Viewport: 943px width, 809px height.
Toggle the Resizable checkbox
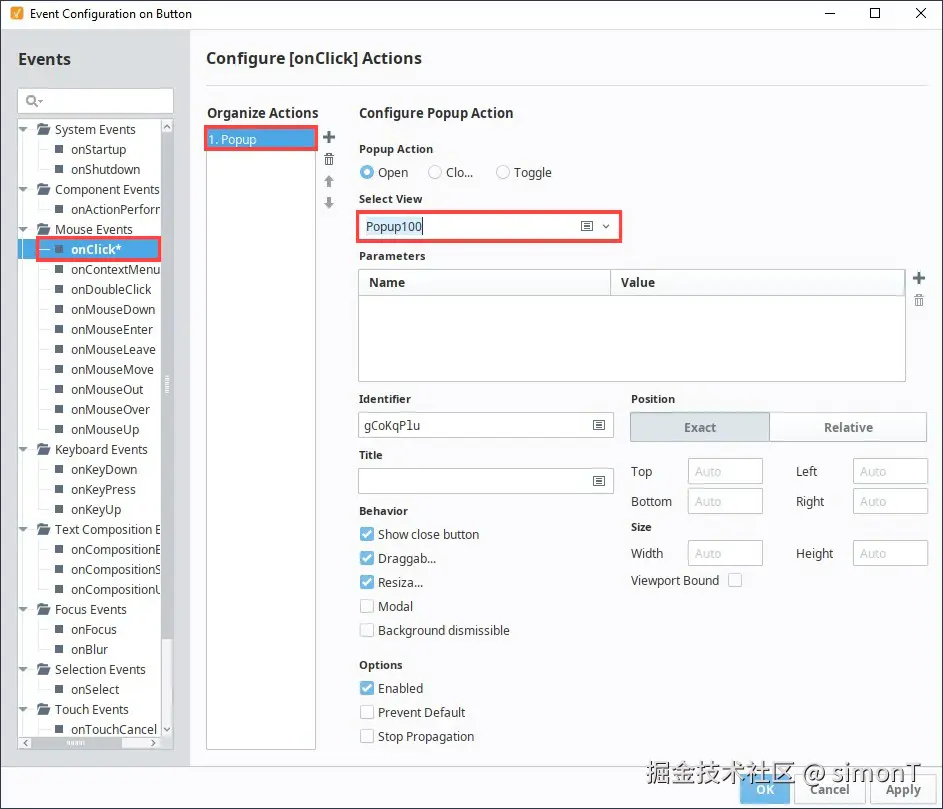pos(366,582)
